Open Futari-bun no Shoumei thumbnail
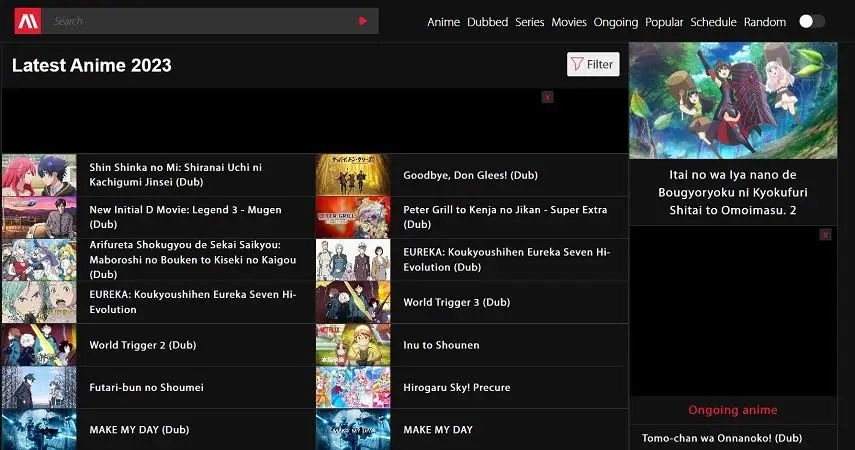Viewport: 855px width, 450px height. pos(39,387)
